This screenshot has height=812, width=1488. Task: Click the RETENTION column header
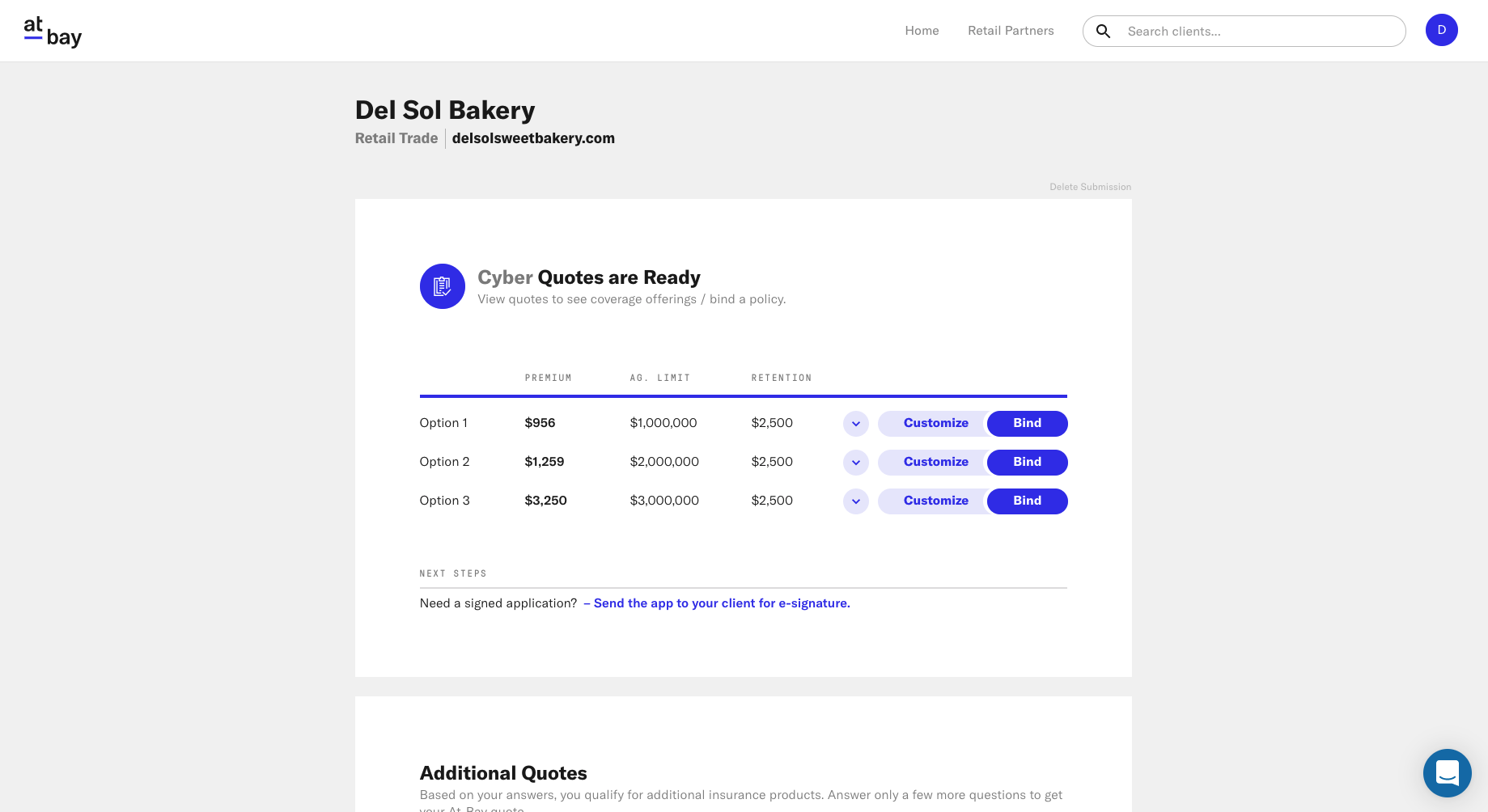pyautogui.click(x=781, y=378)
